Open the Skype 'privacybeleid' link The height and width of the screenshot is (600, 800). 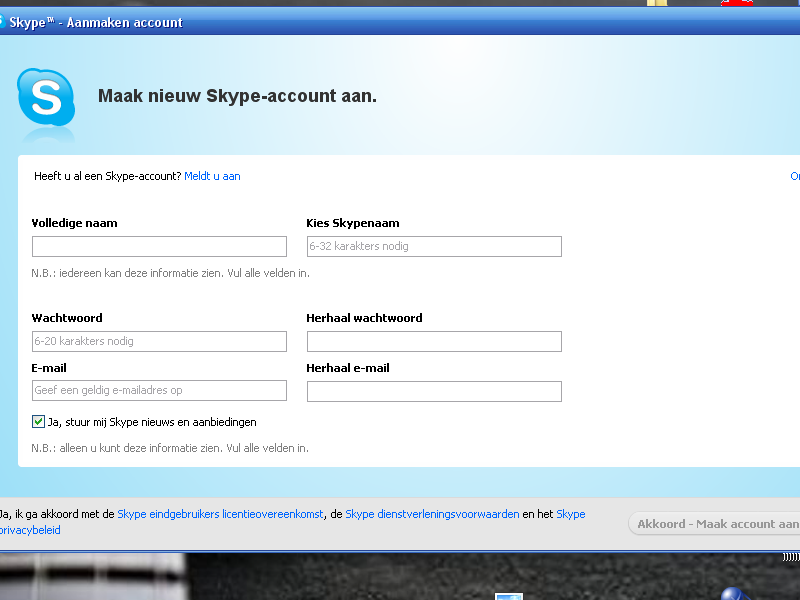30,530
